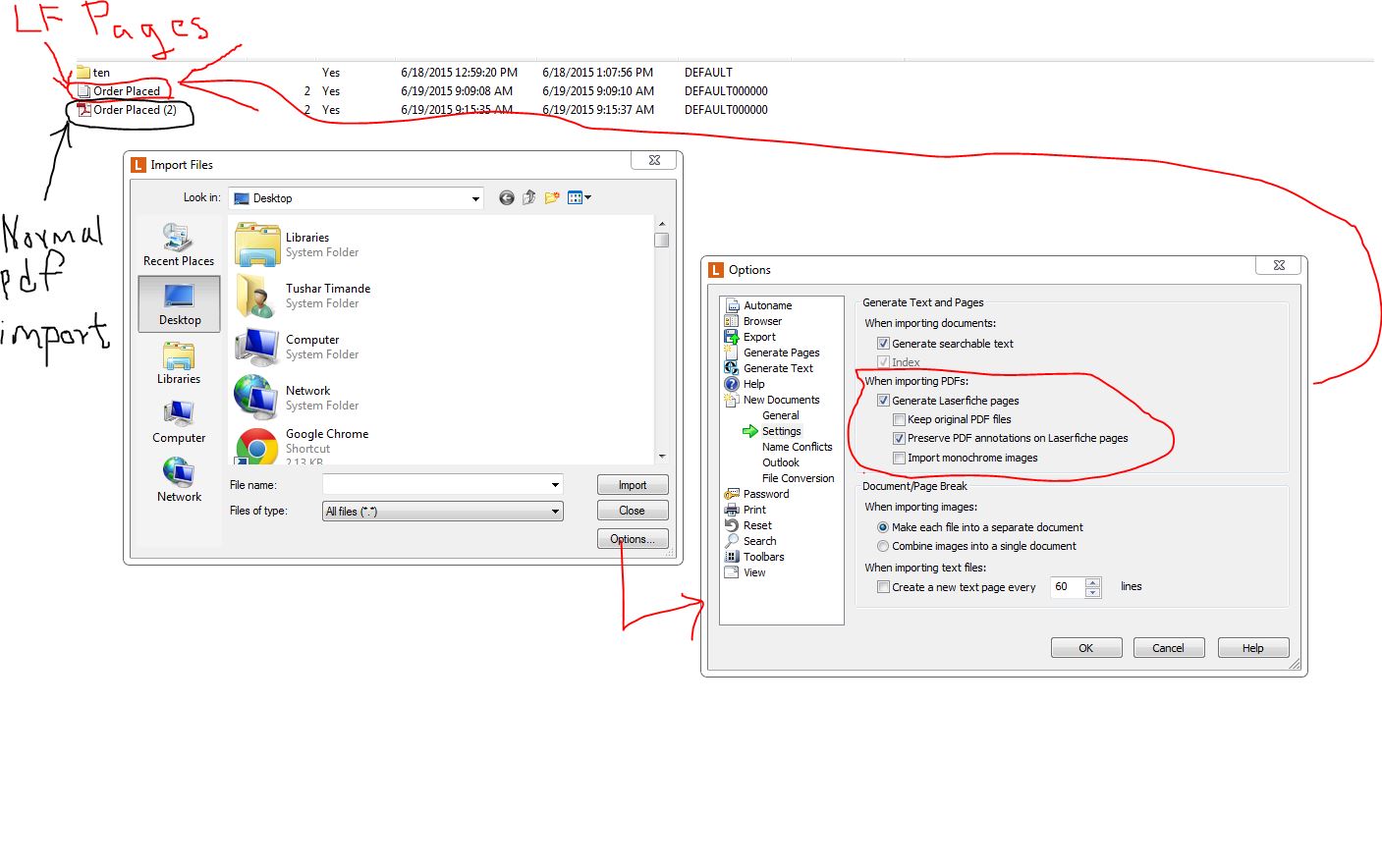Image resolution: width=1382 pixels, height=868 pixels.
Task: Select General under New Documents
Action: (781, 415)
